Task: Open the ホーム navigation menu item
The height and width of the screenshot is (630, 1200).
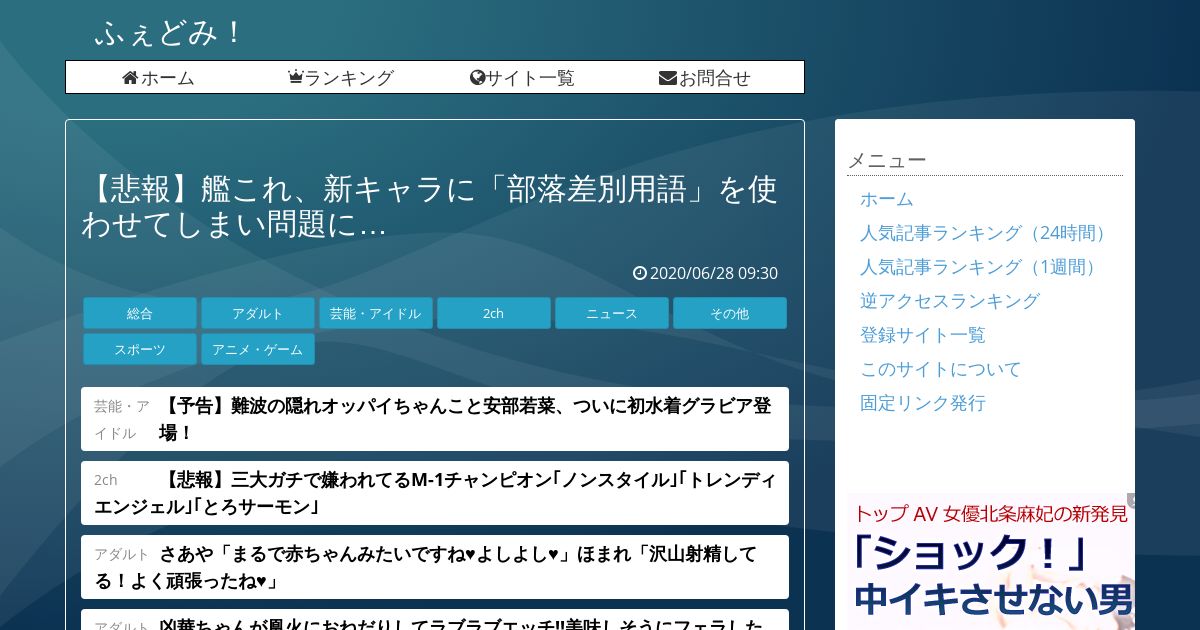Action: click(x=158, y=77)
